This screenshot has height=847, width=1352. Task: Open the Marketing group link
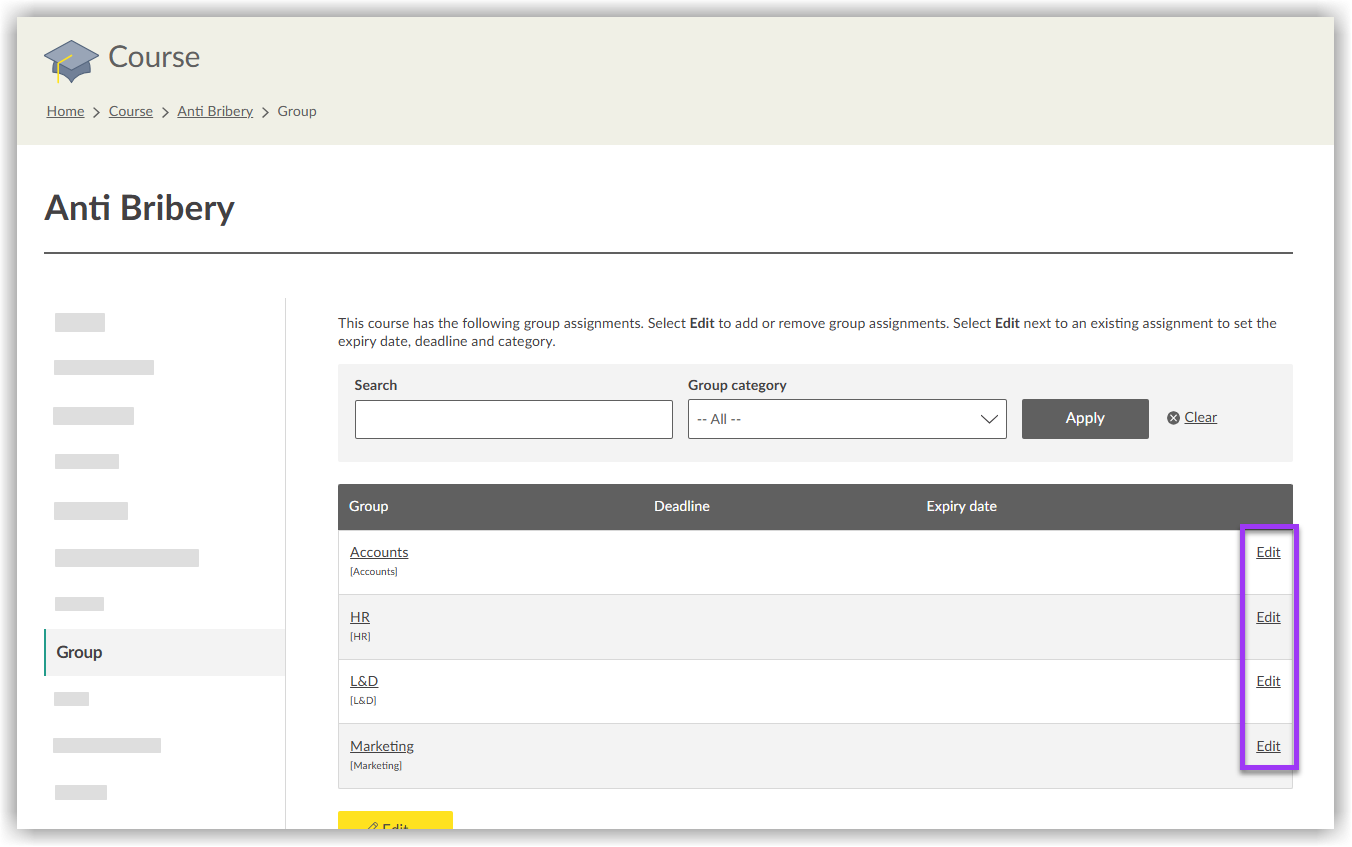pyautogui.click(x=382, y=746)
